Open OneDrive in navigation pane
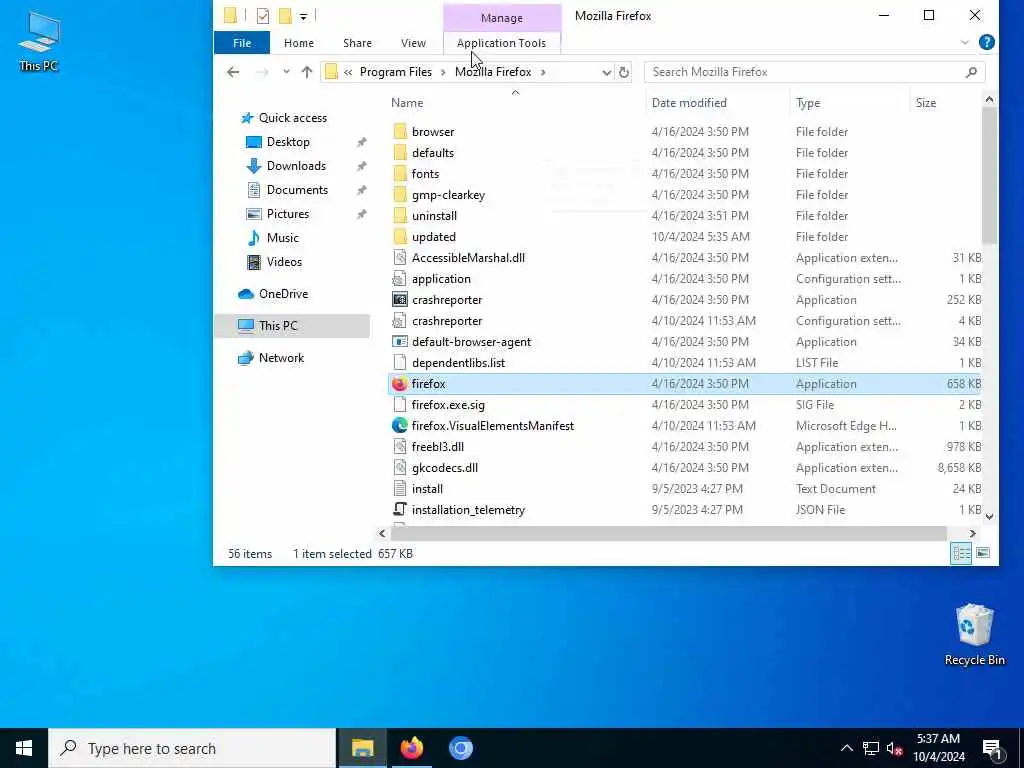 click(283, 294)
